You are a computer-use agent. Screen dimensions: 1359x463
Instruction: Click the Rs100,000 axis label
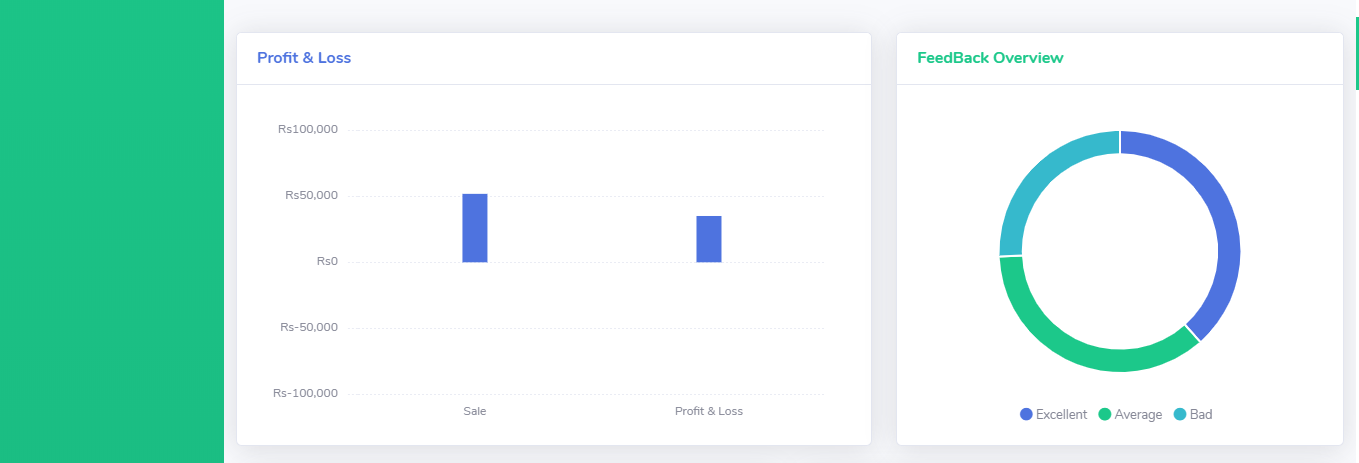click(x=308, y=129)
